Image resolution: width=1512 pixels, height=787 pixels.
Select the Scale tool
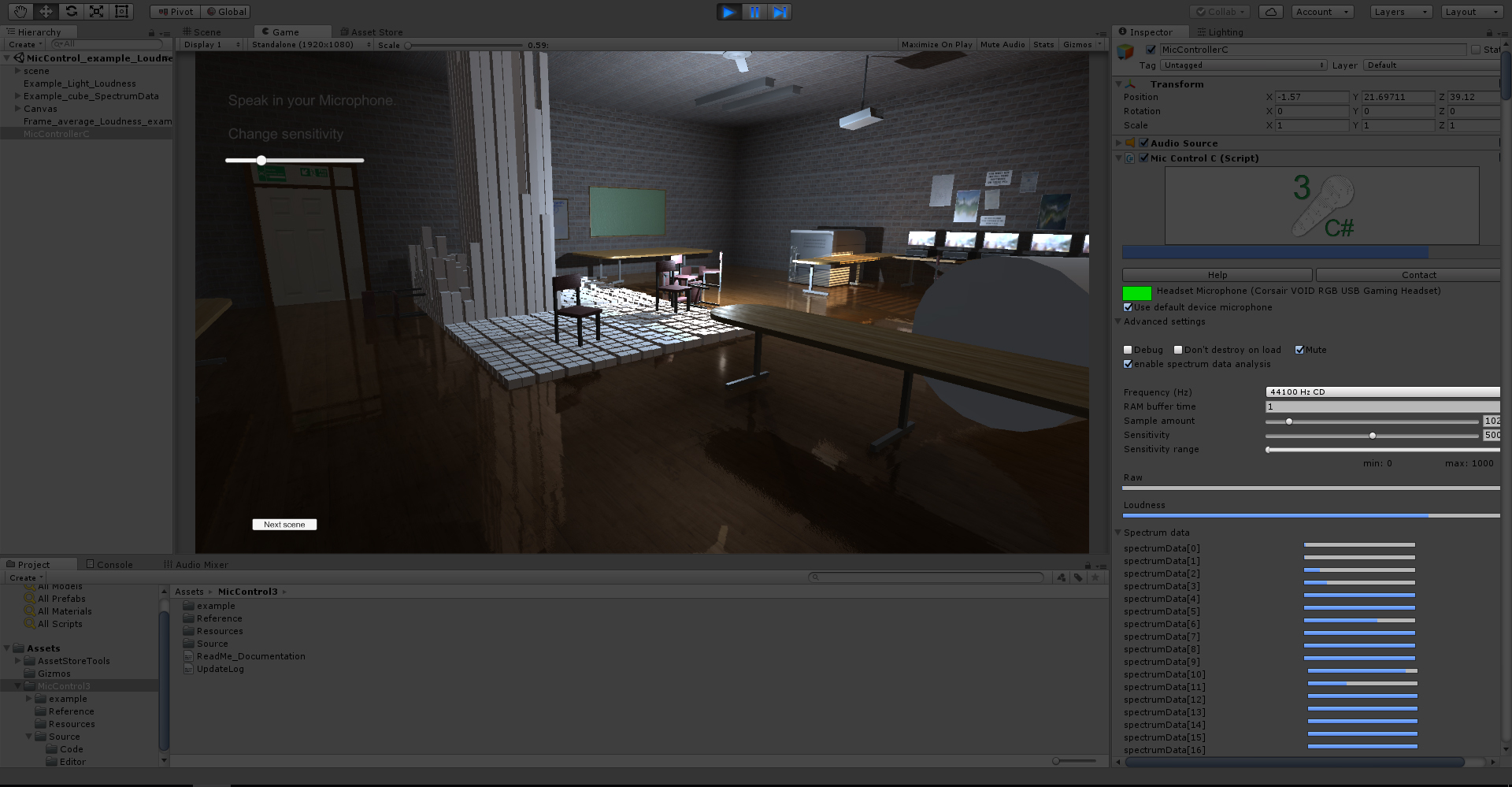pyautogui.click(x=96, y=11)
